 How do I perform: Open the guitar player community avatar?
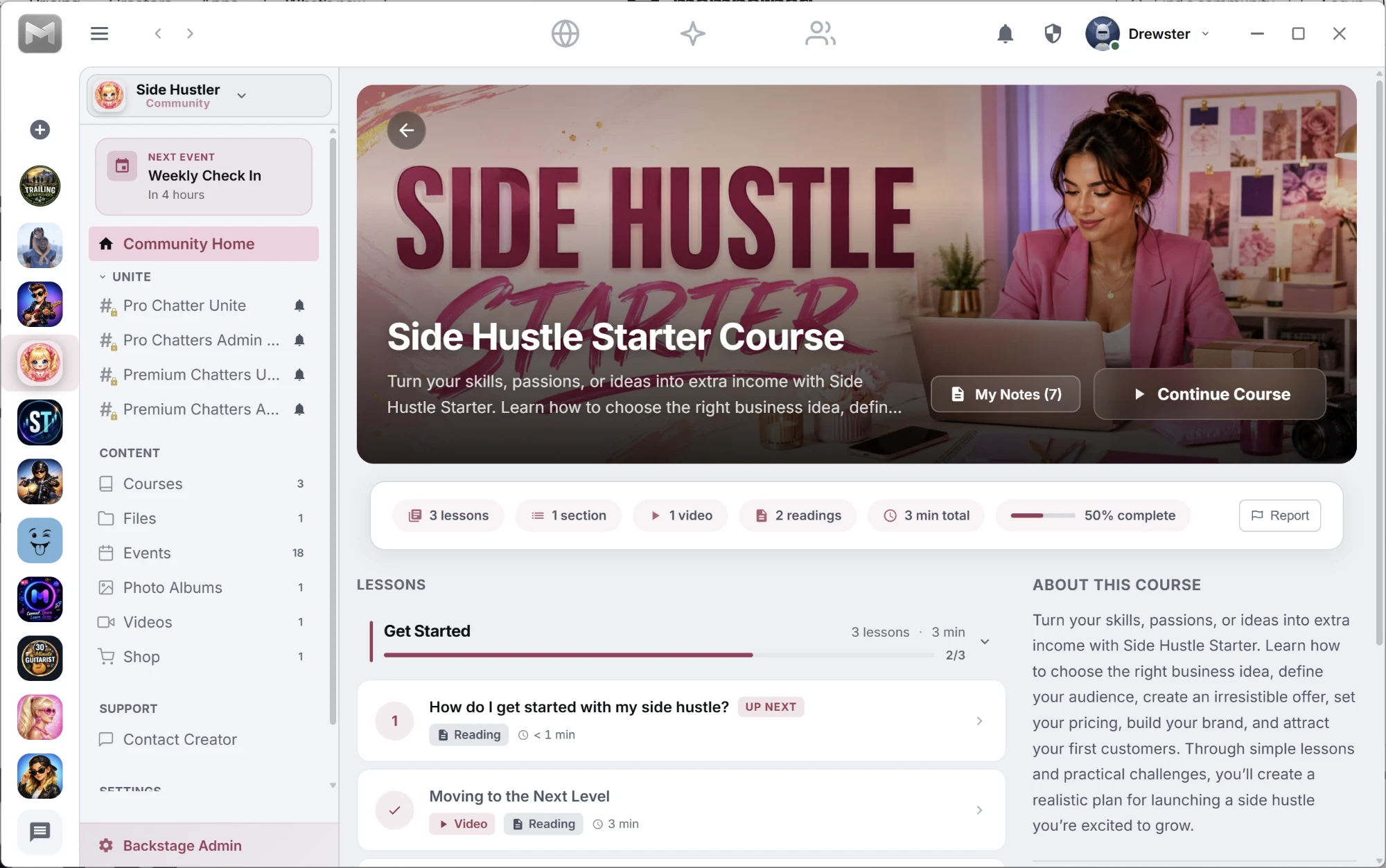point(40,304)
